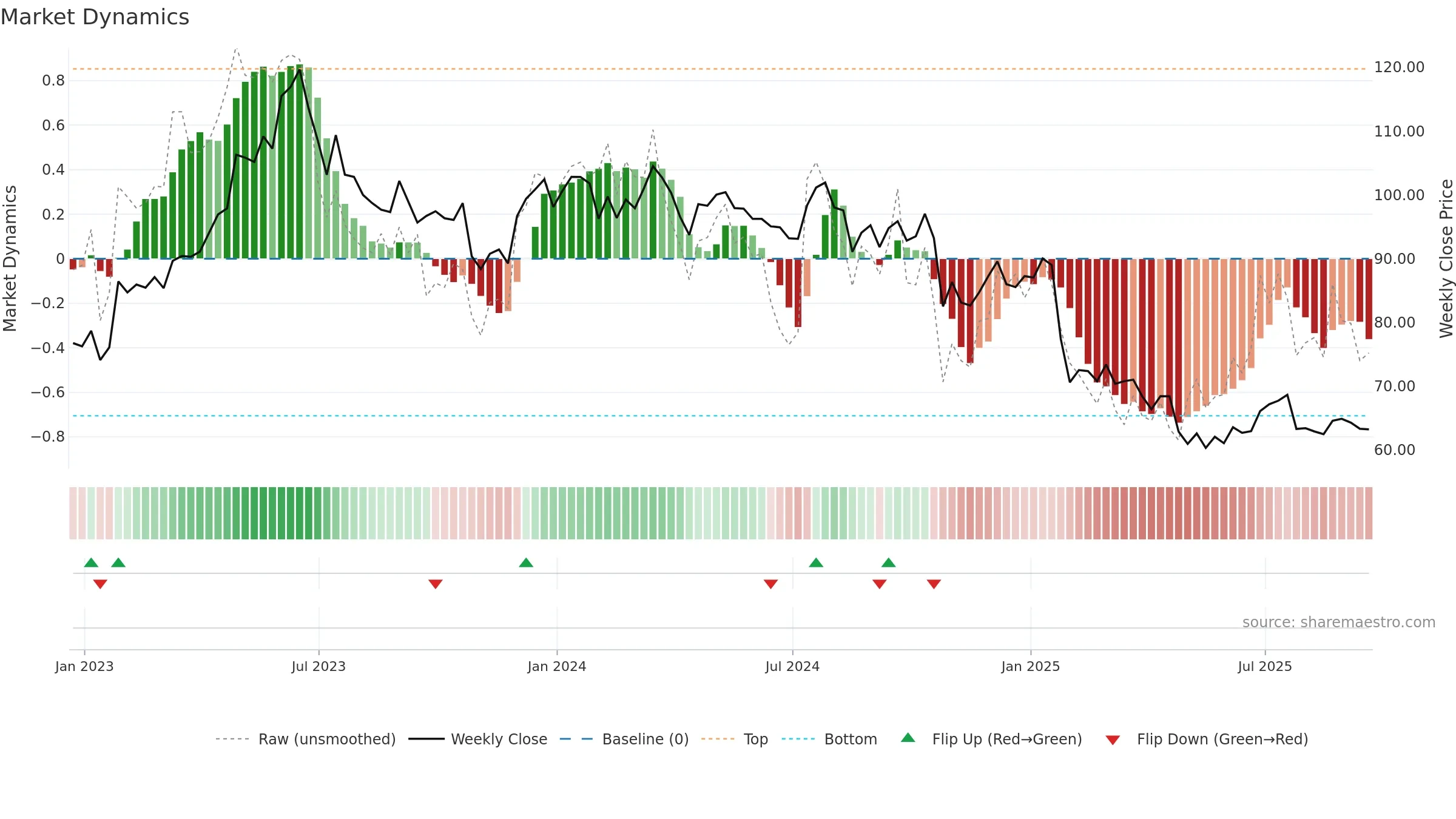Viewport: 1456px width, 819px height.
Task: Click the Baseline (0) legend entry
Action: point(624,739)
